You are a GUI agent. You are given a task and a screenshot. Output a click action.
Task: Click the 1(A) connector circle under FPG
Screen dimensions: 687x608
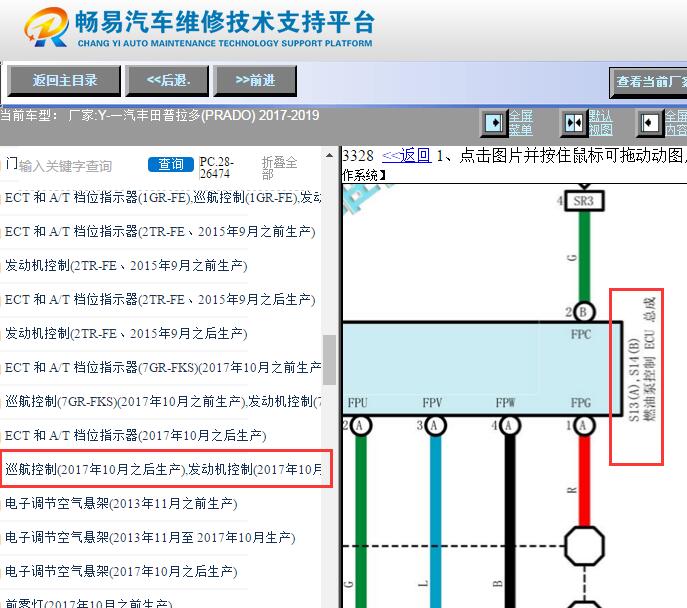[x=583, y=425]
